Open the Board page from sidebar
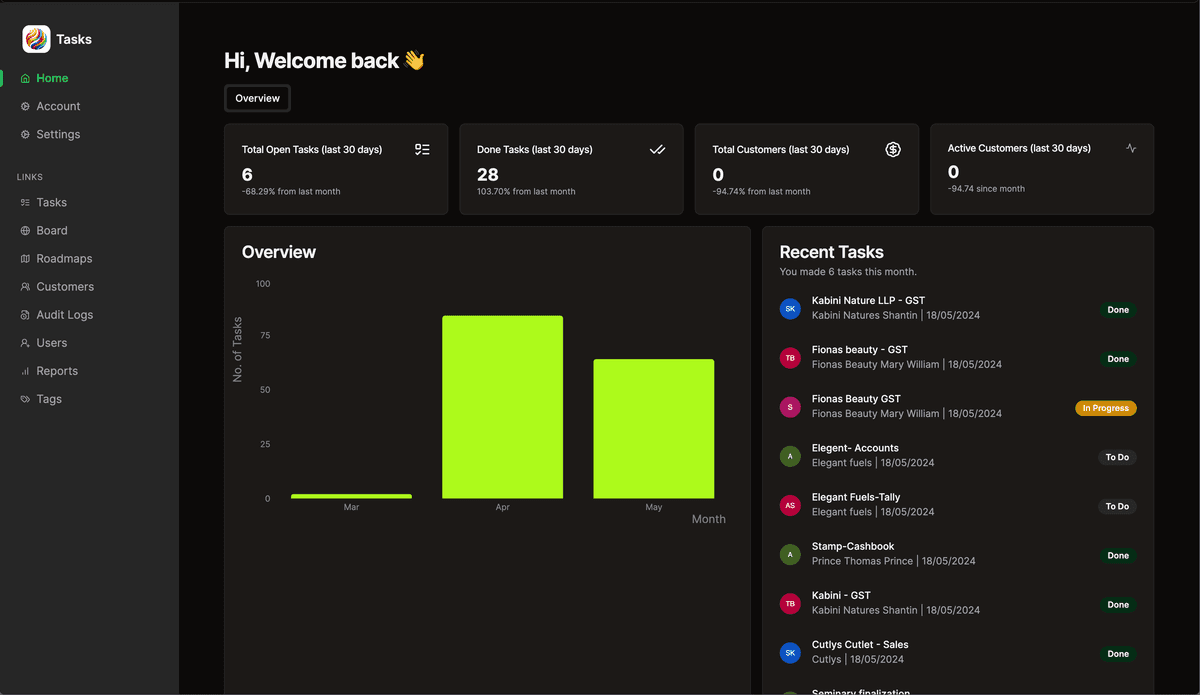 (52, 230)
